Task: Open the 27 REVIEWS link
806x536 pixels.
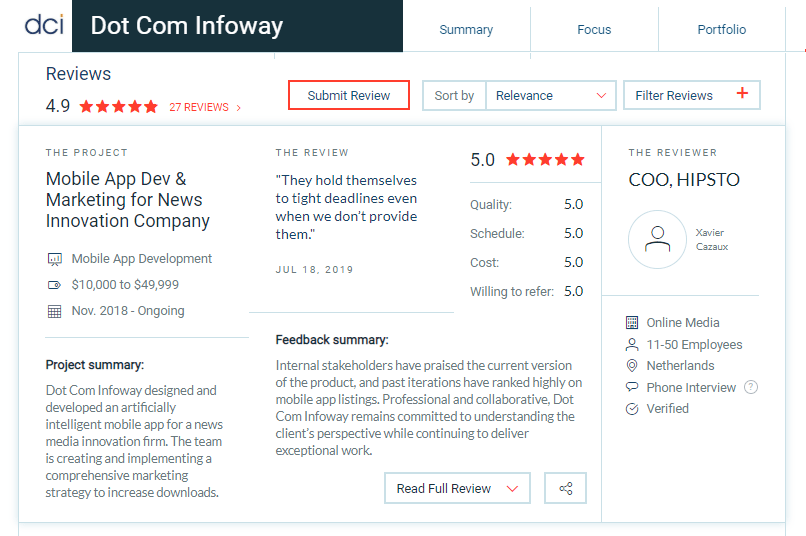Action: tap(199, 107)
